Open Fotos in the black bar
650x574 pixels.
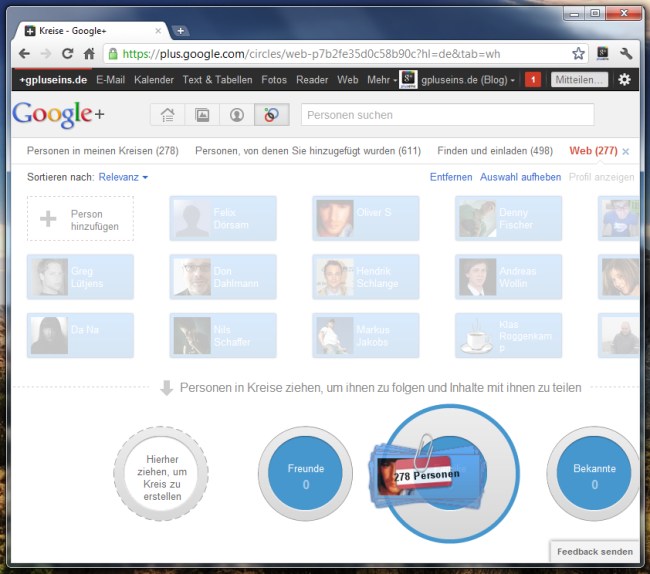pyautogui.click(x=274, y=80)
